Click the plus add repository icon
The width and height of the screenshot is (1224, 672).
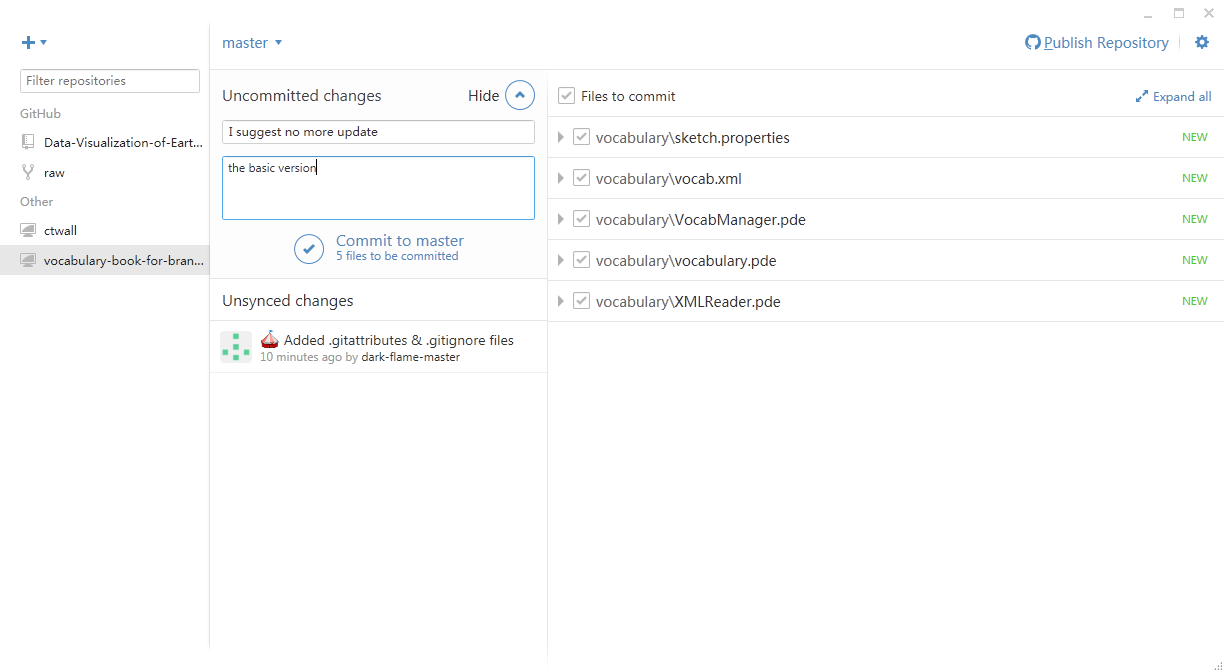click(x=28, y=42)
